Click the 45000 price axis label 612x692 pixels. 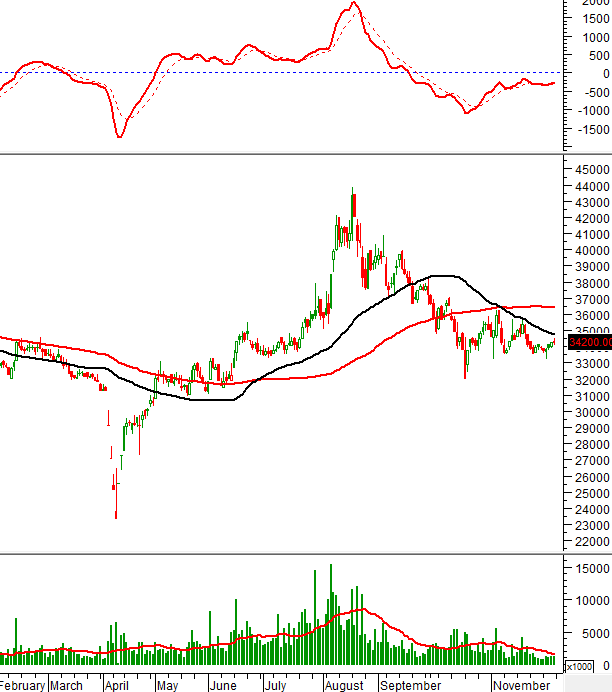click(x=588, y=169)
